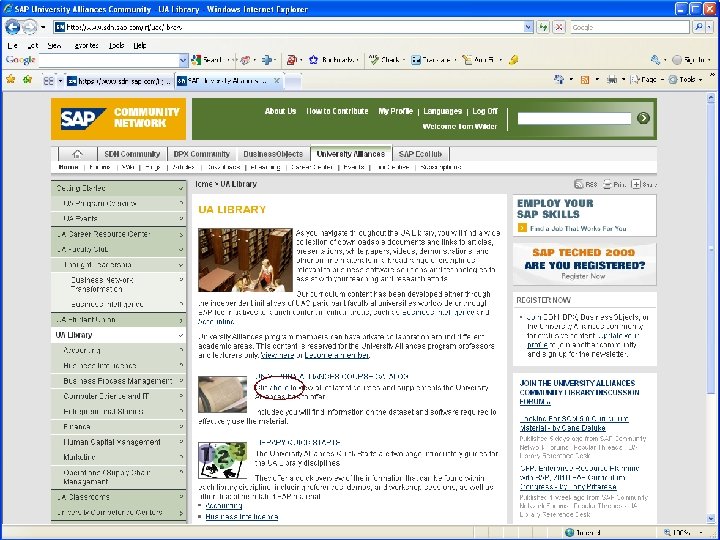Click the Google toolbar AutoFill icon
The width and height of the screenshot is (720, 540).
(x=467, y=60)
